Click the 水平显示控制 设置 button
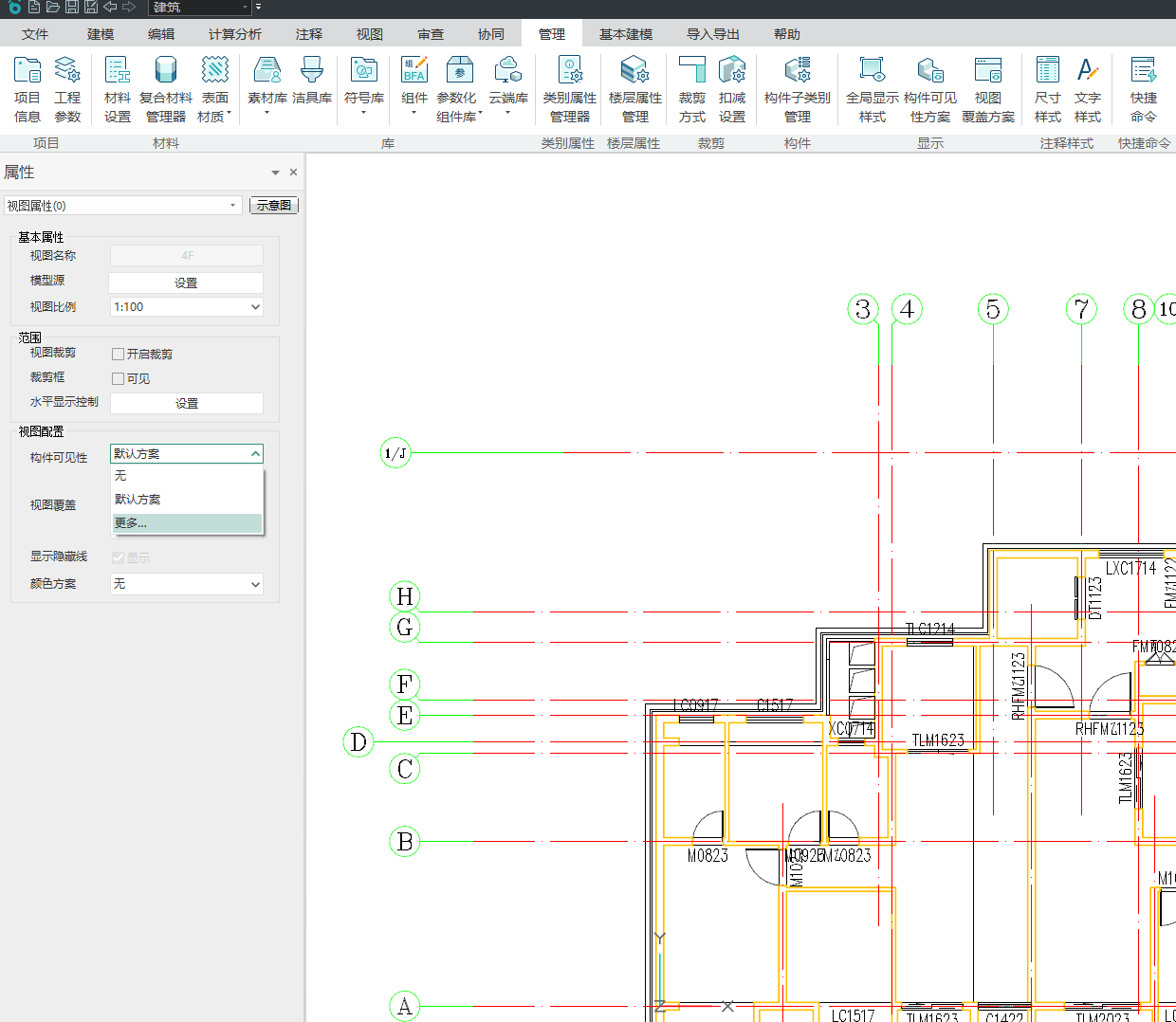Viewport: 1176px width, 1022px height. point(187,404)
